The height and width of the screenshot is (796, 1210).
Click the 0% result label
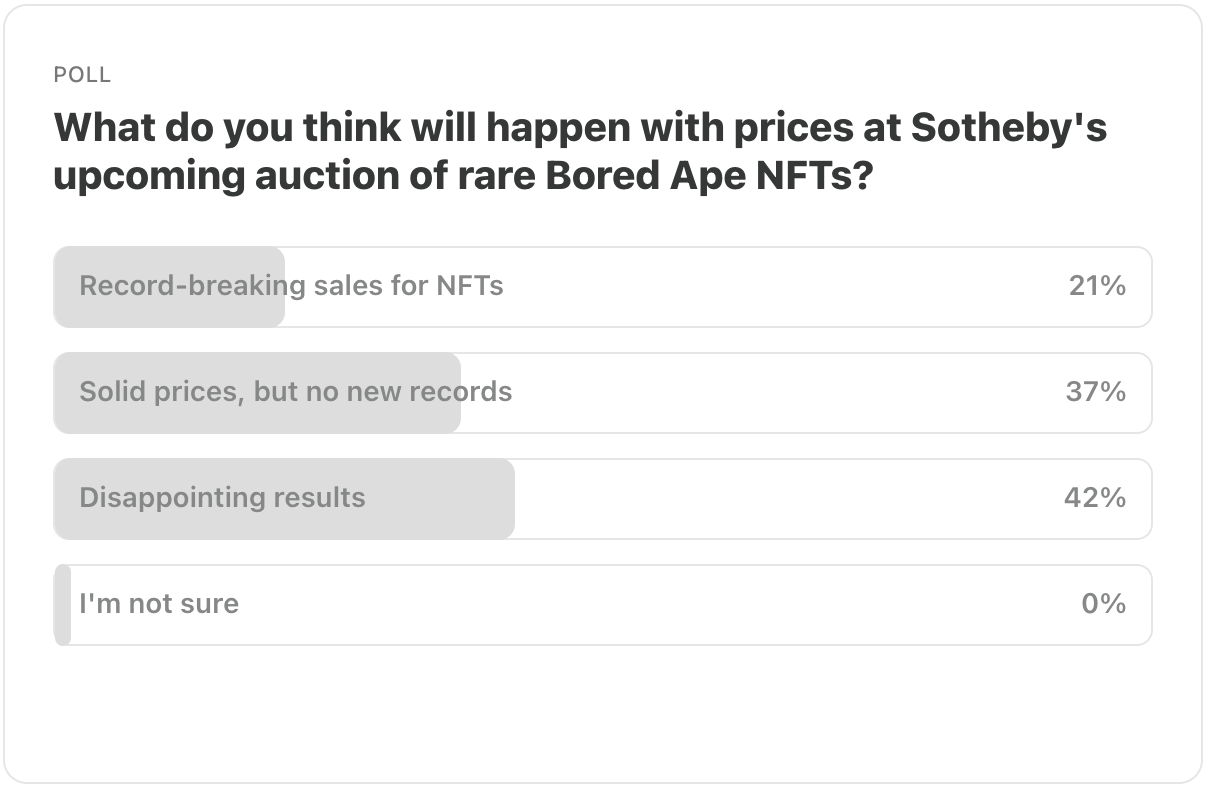(1104, 604)
